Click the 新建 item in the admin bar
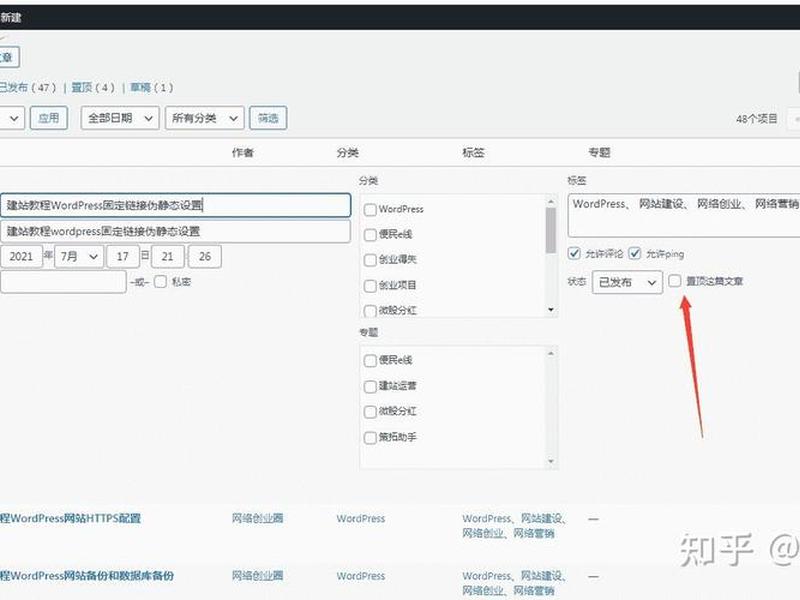This screenshot has width=800, height=600. point(11,18)
